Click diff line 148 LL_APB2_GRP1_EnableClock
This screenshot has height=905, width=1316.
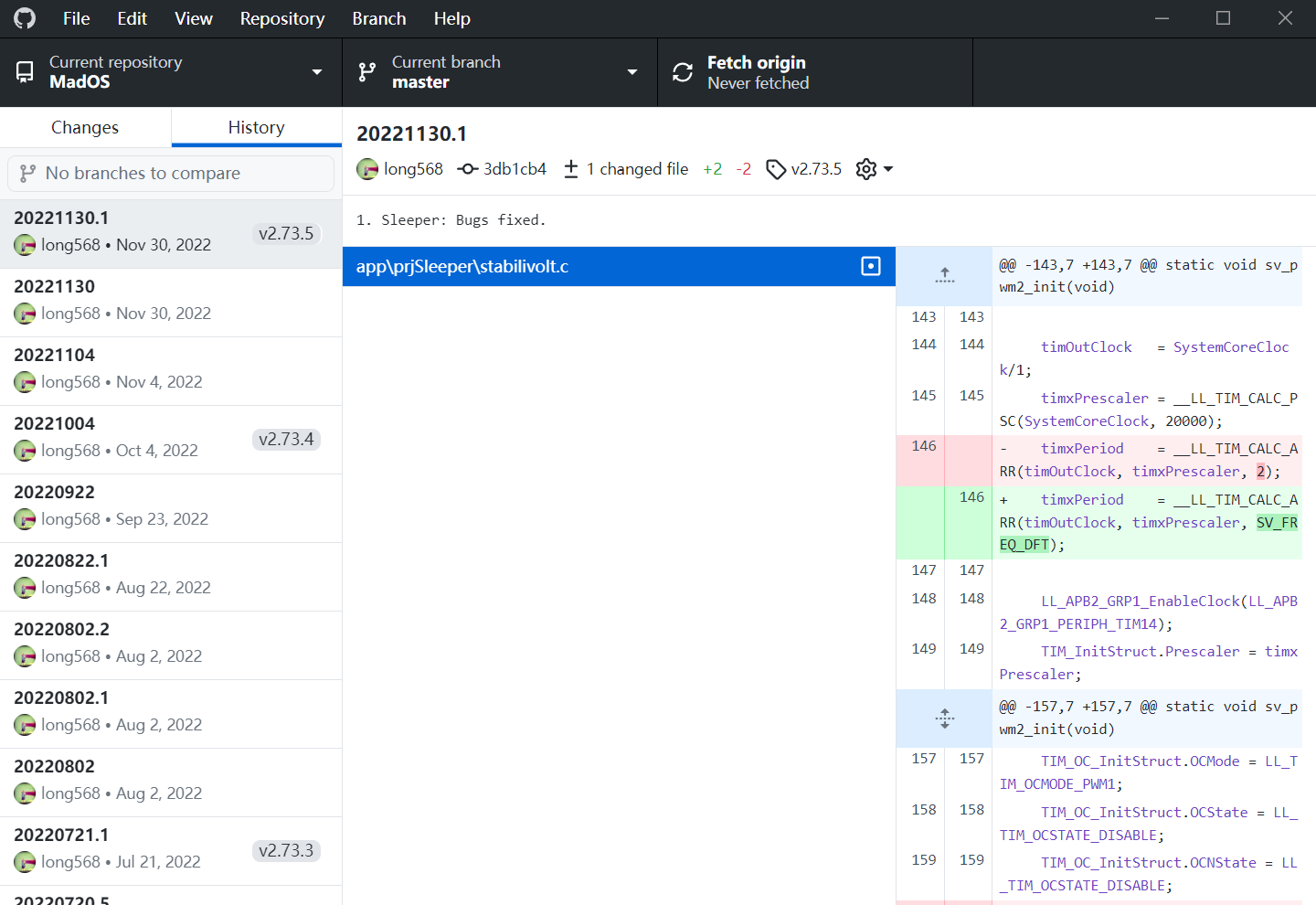point(1099,612)
